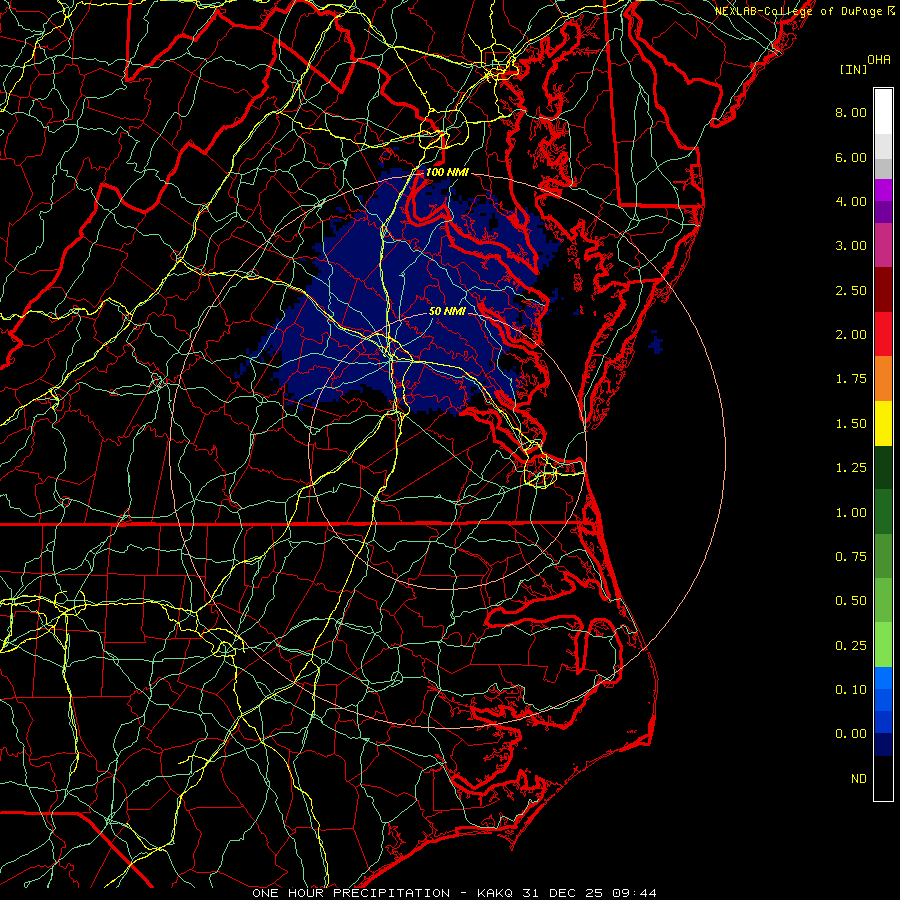Click the 50 NMI range ring label
Viewport: 900px width, 900px height.
pos(447,311)
